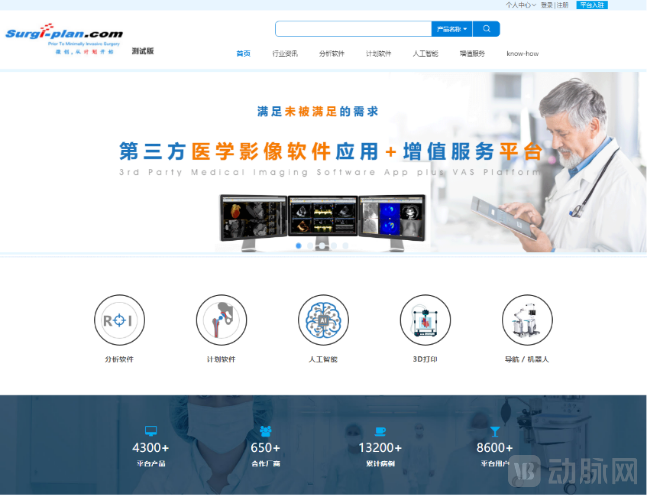Screen dimensions: 647x497
Task: Open the ROI 分析软件 category icon
Action: (x=119, y=320)
